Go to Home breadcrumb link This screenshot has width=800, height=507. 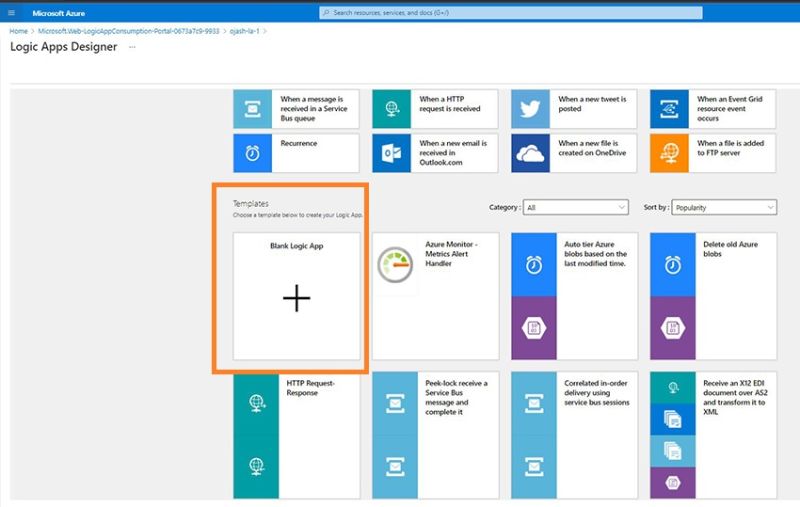pos(18,31)
